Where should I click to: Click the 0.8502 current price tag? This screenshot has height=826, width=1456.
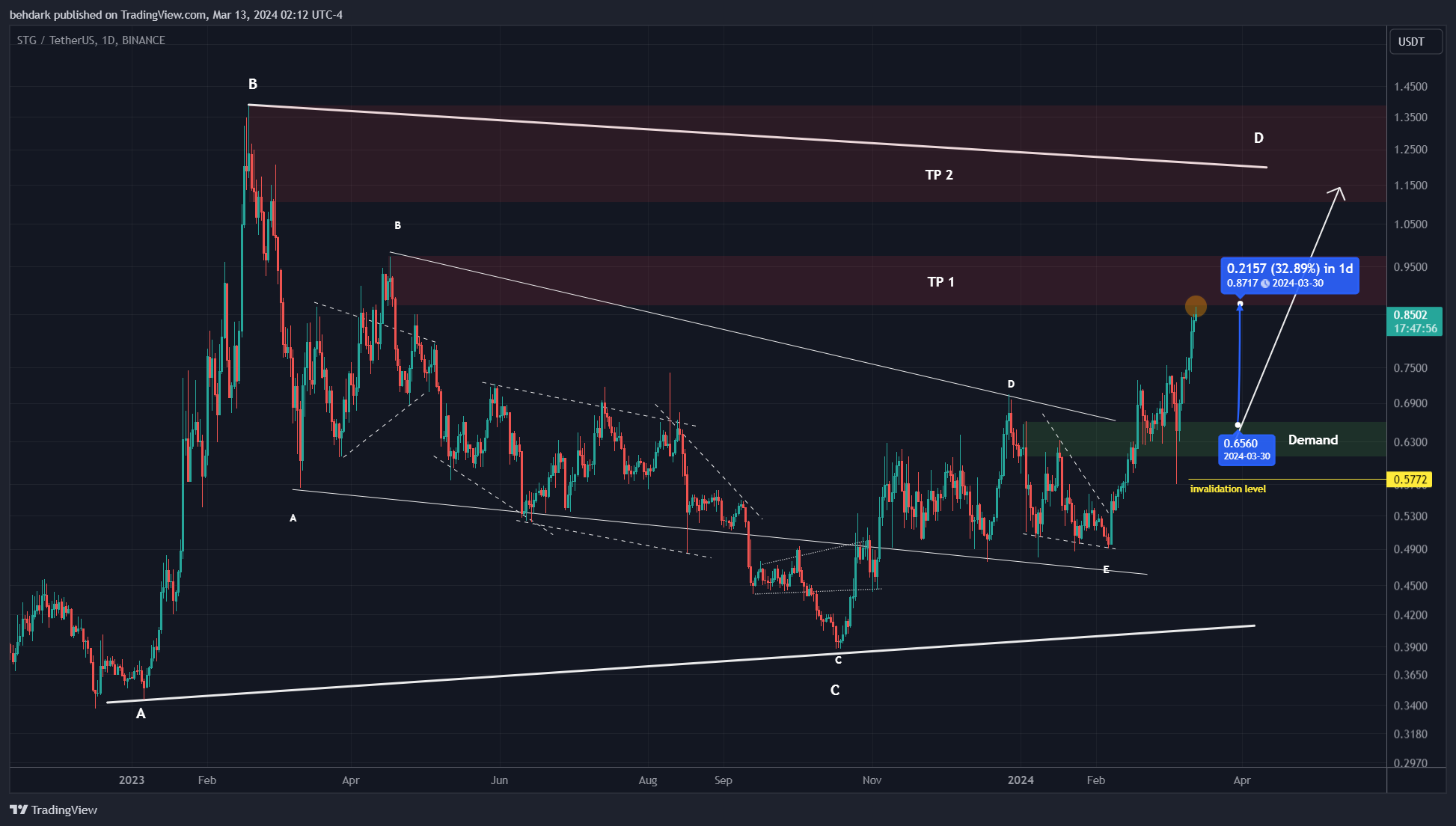[1416, 322]
